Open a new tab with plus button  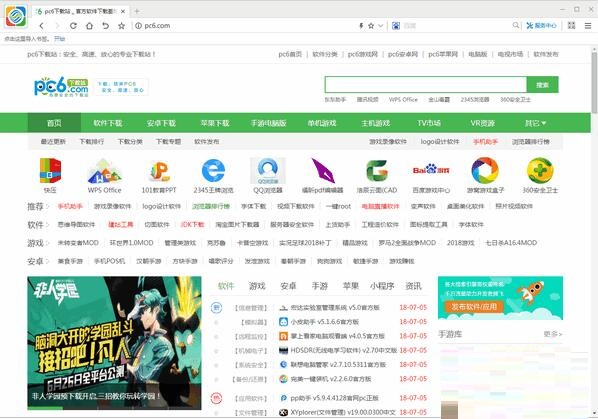[137, 11]
